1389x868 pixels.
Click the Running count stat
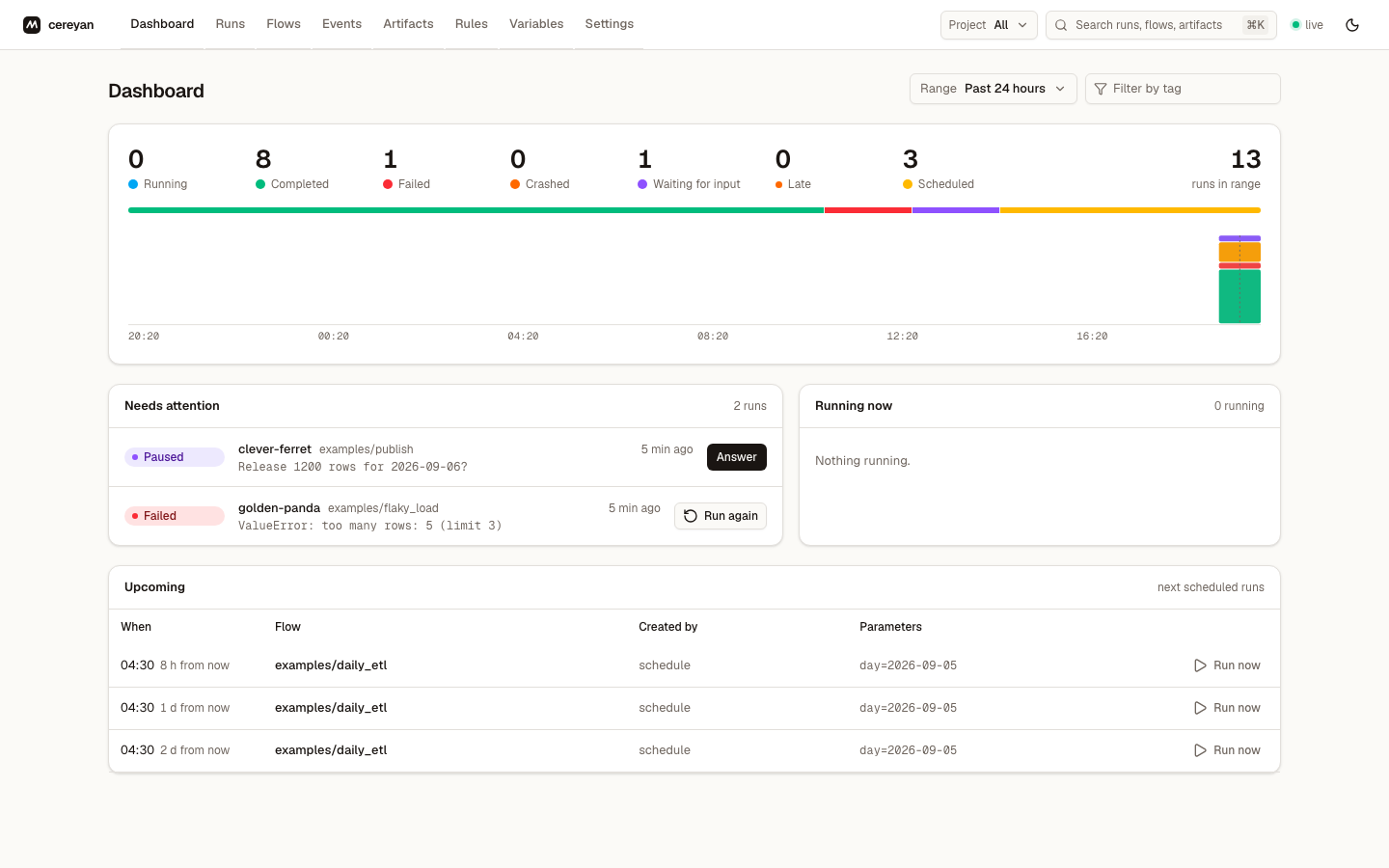tap(158, 168)
